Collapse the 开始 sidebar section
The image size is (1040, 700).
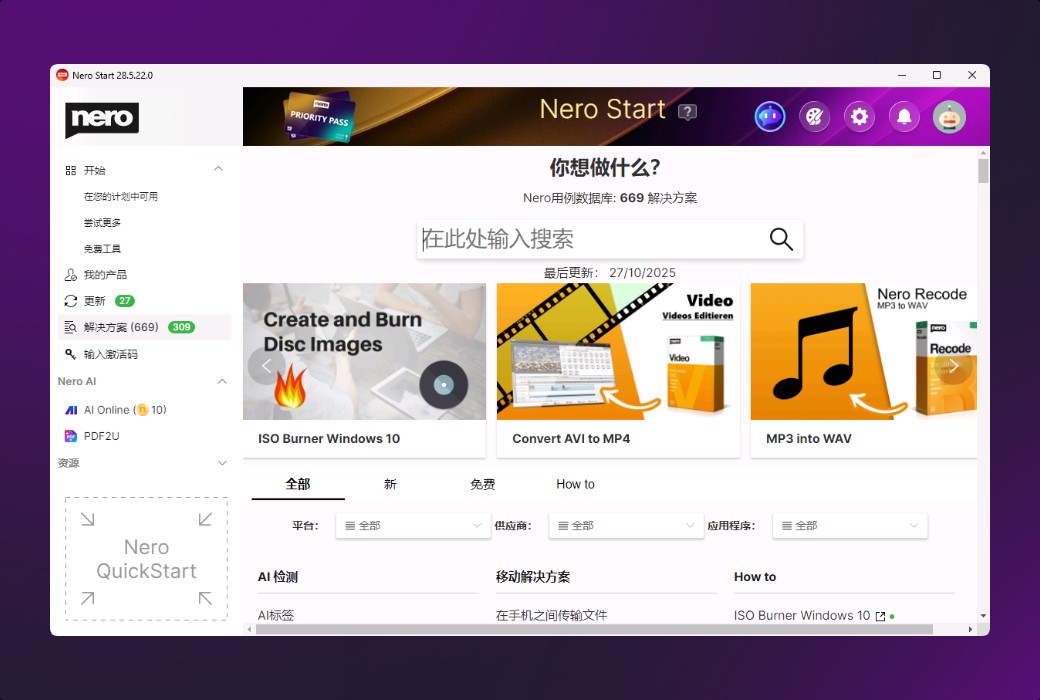(218, 169)
